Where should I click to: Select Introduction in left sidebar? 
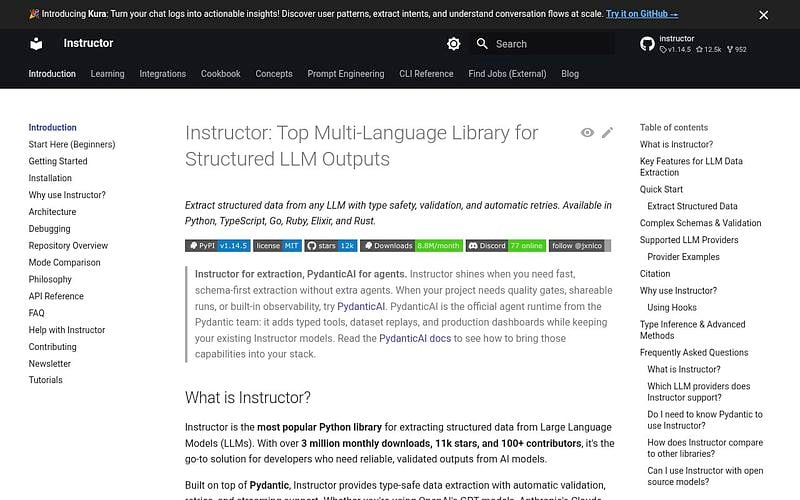[53, 128]
